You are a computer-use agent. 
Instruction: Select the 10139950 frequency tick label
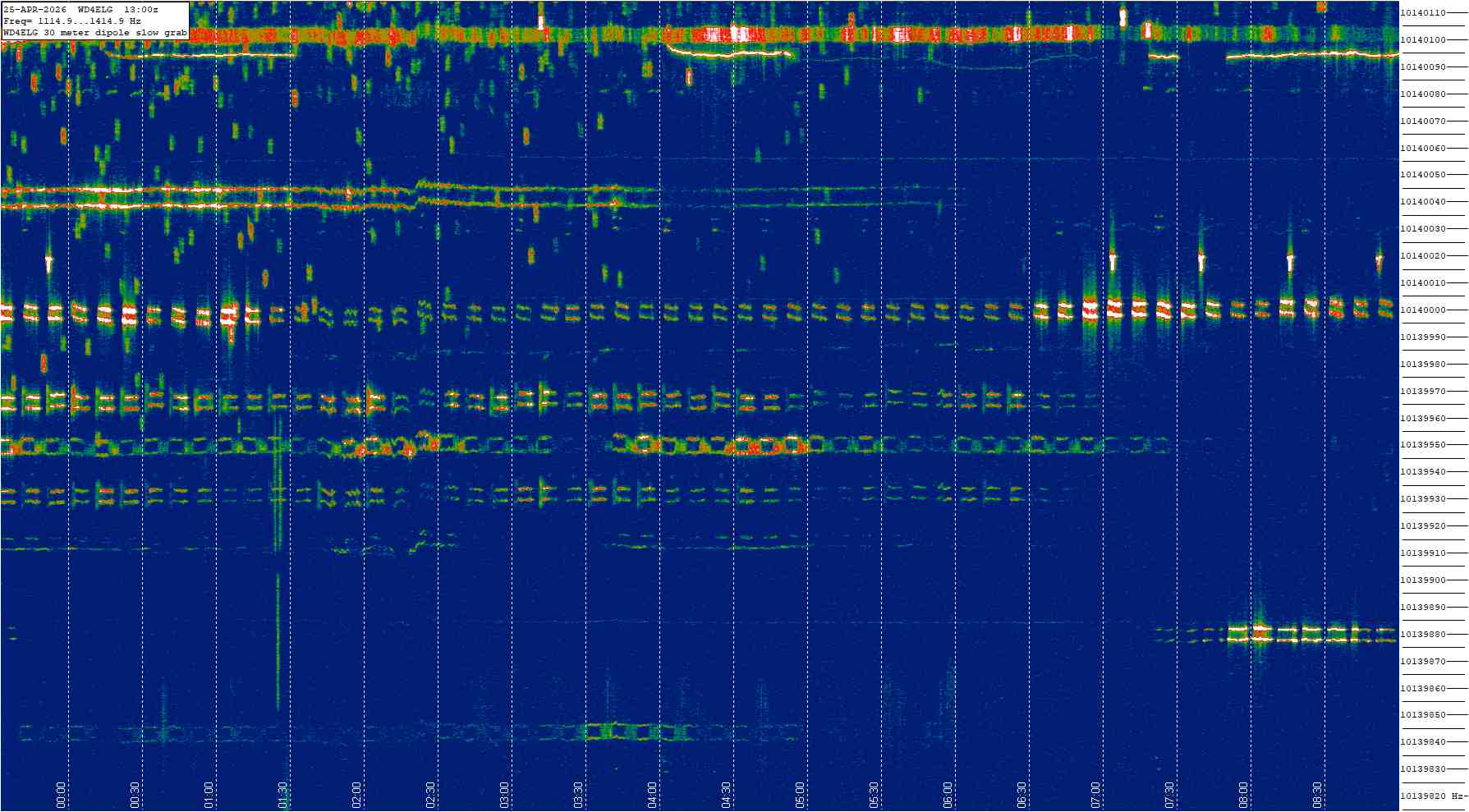(1423, 444)
